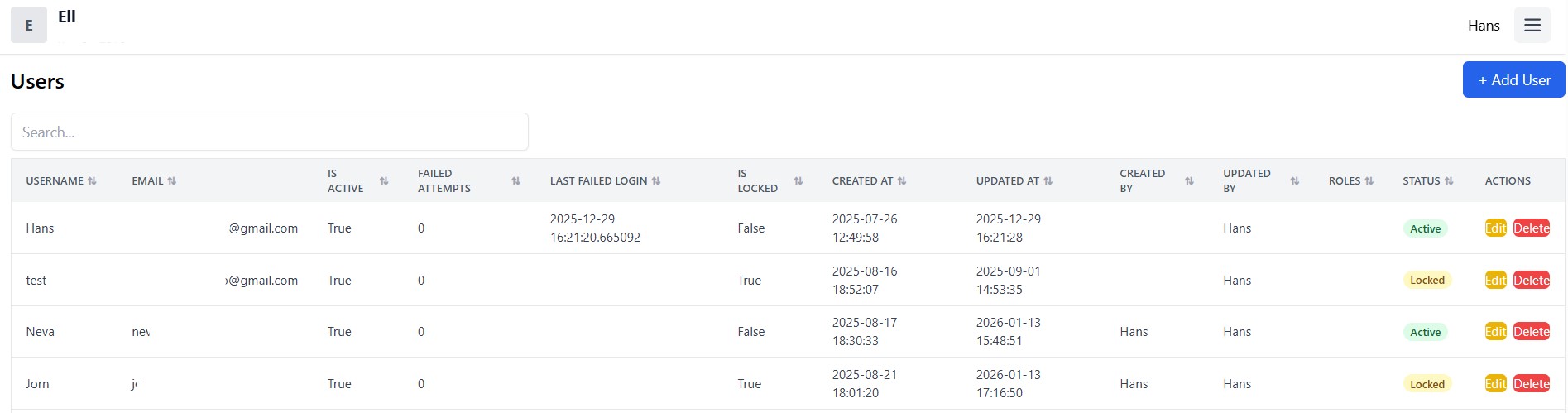Screen dimensions: 1568x413
Task: Sort by Last Failed Login arrows
Action: click(x=656, y=181)
